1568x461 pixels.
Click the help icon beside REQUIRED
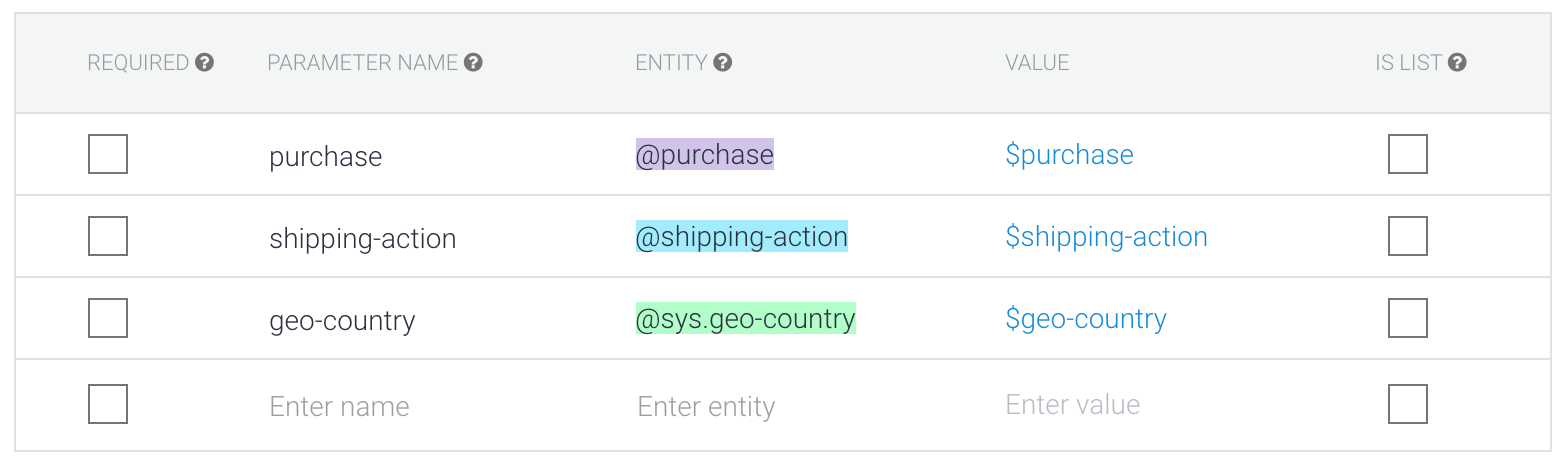[204, 63]
